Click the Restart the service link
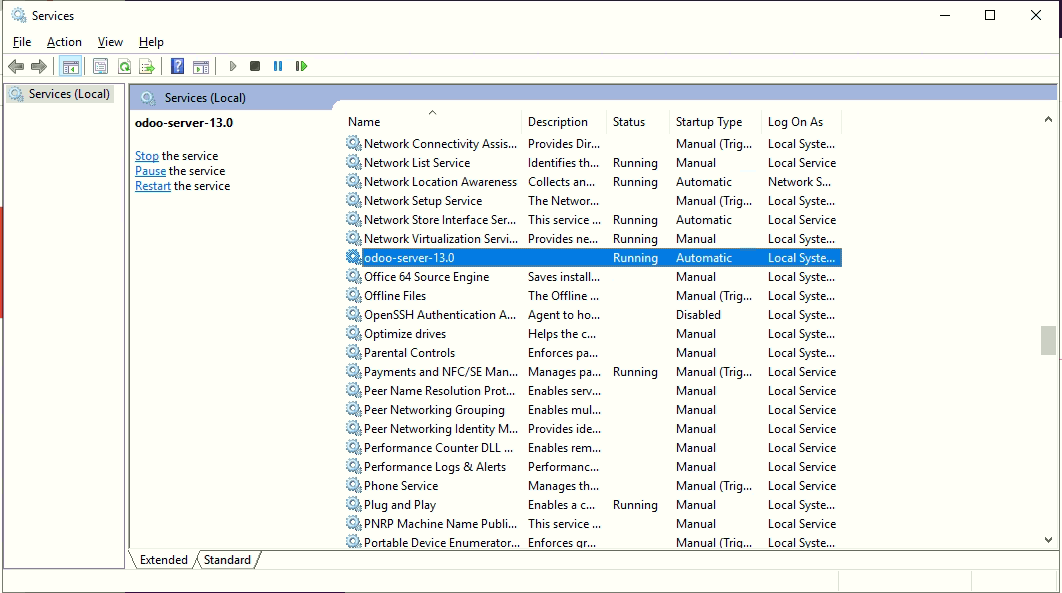The width and height of the screenshot is (1062, 593). pyautogui.click(x=153, y=186)
